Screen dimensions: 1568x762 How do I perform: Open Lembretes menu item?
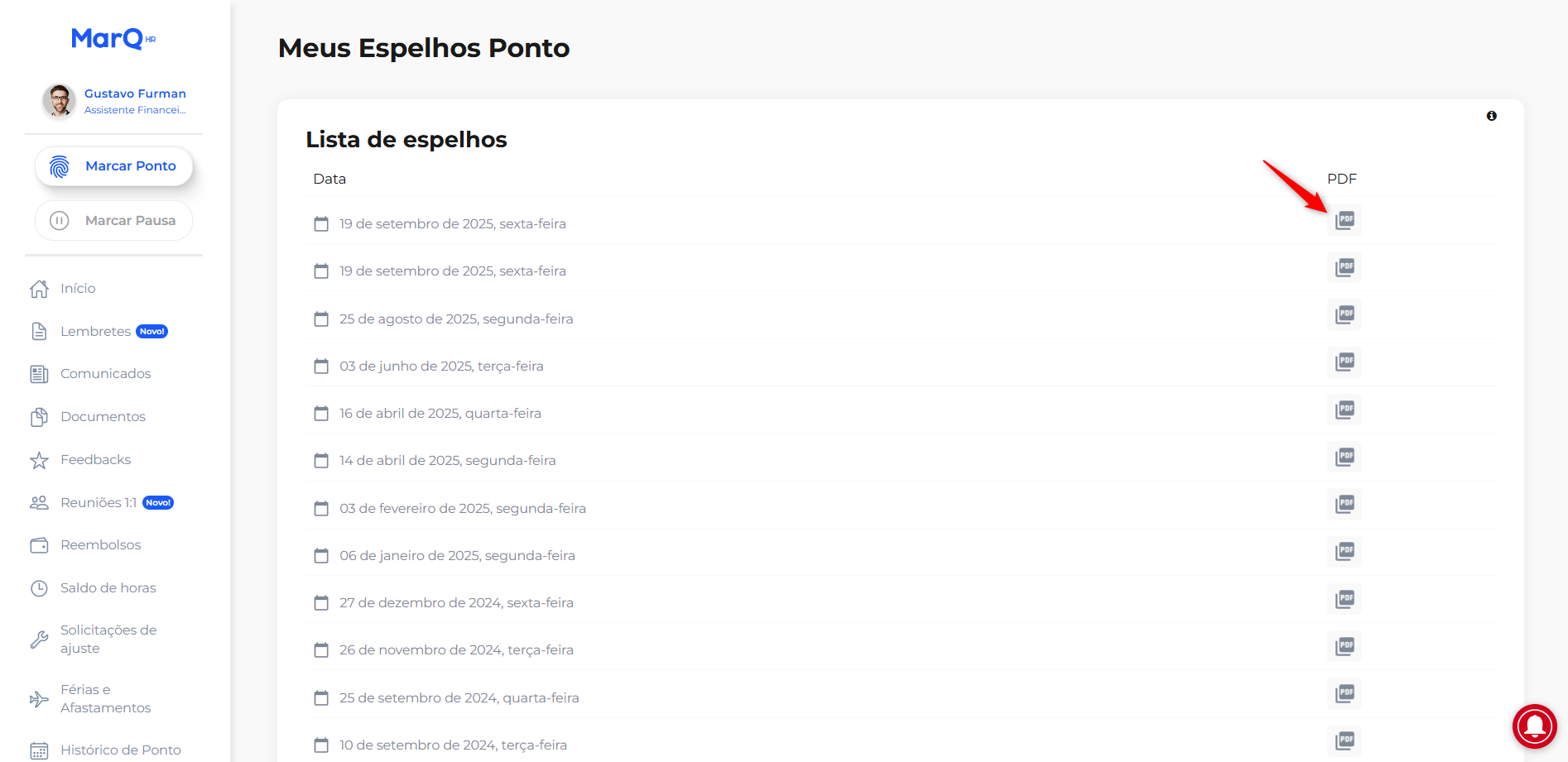click(x=95, y=332)
